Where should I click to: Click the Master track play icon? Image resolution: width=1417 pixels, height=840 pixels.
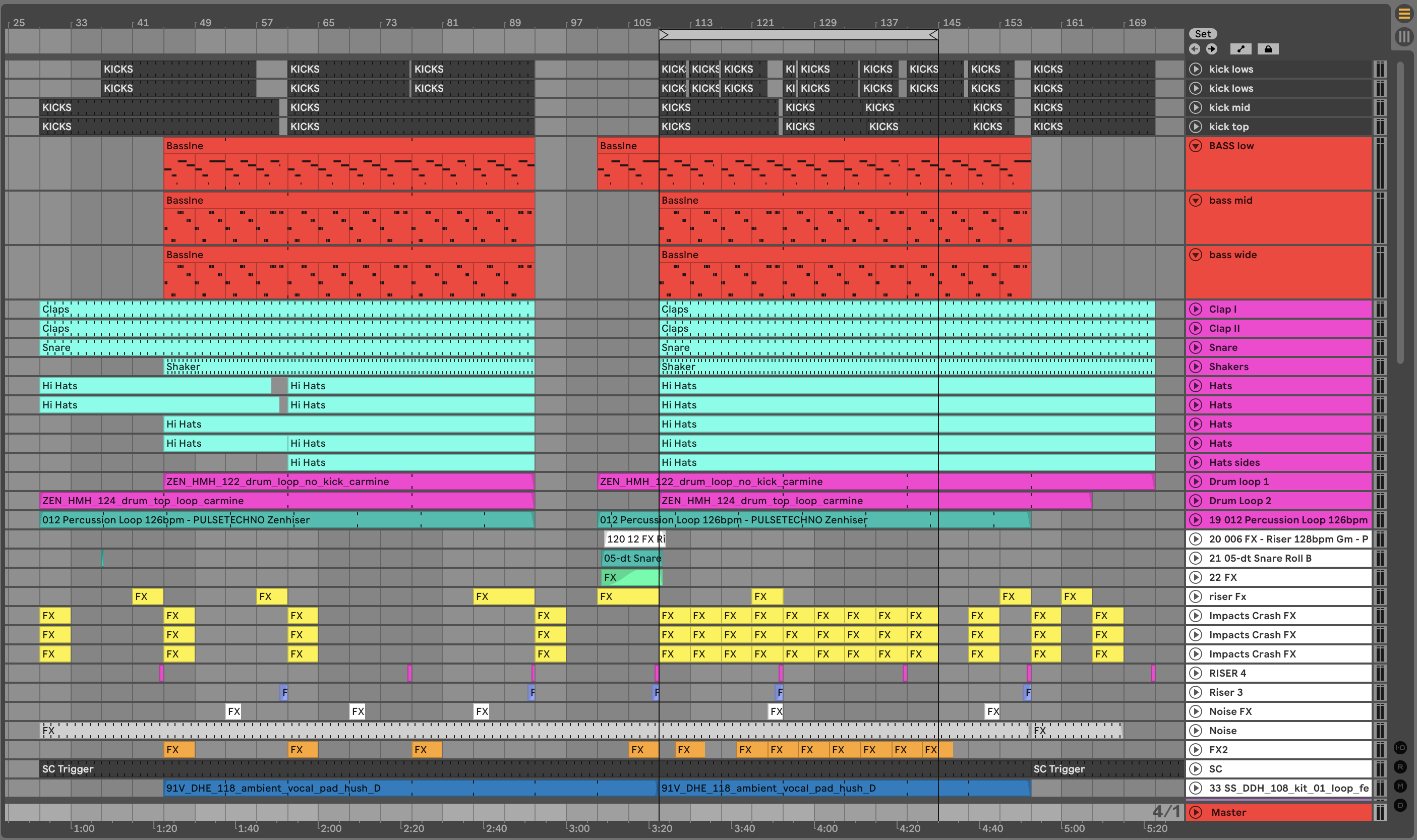(1196, 812)
